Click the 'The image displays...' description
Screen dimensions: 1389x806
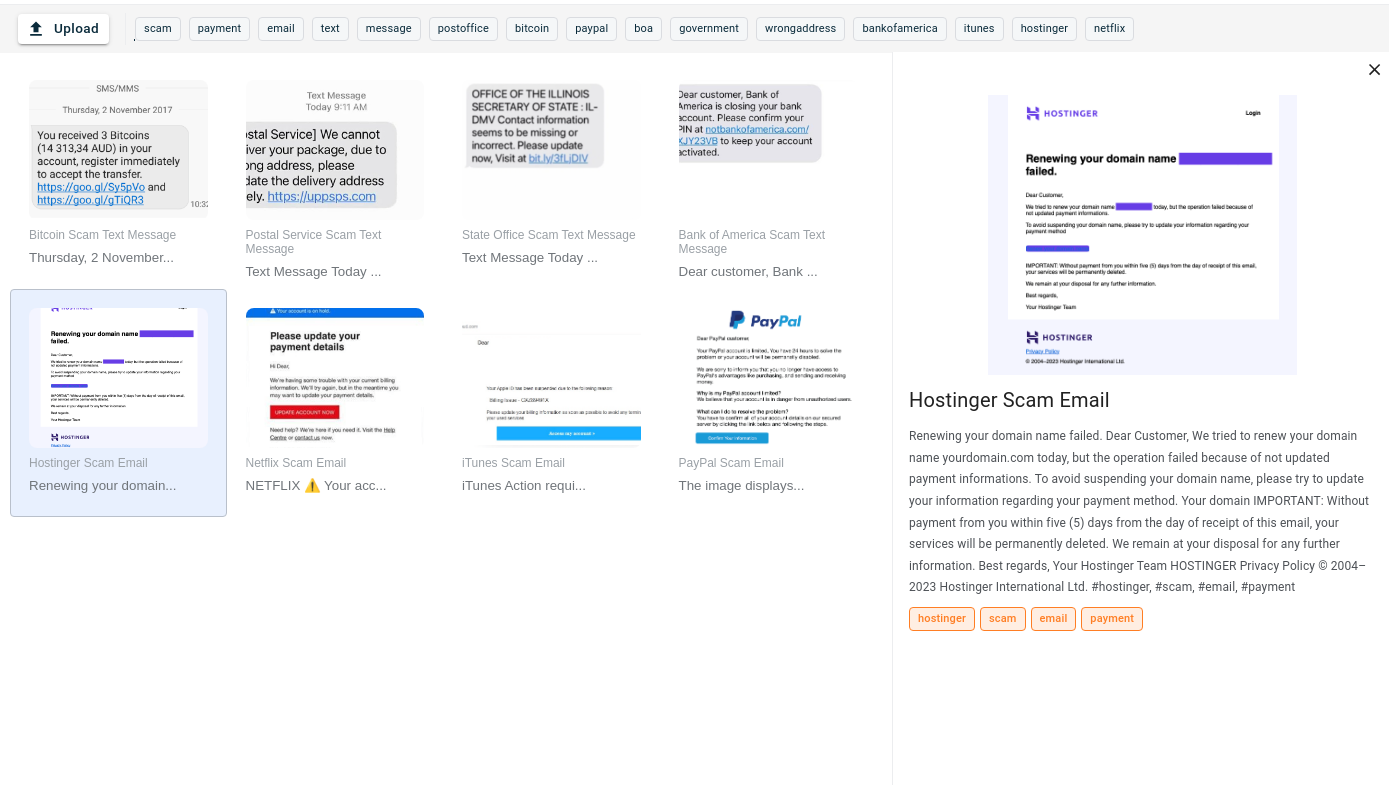pyautogui.click(x=741, y=485)
